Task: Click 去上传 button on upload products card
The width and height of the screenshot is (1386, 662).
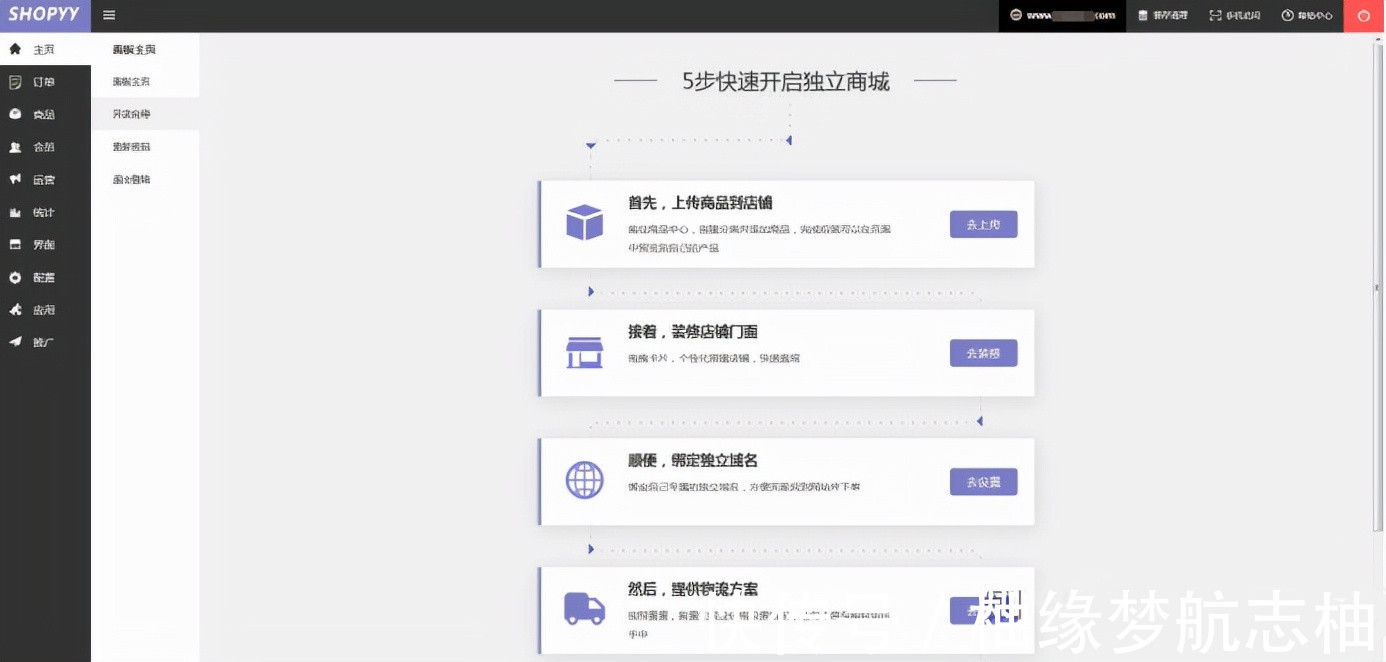Action: (x=983, y=224)
